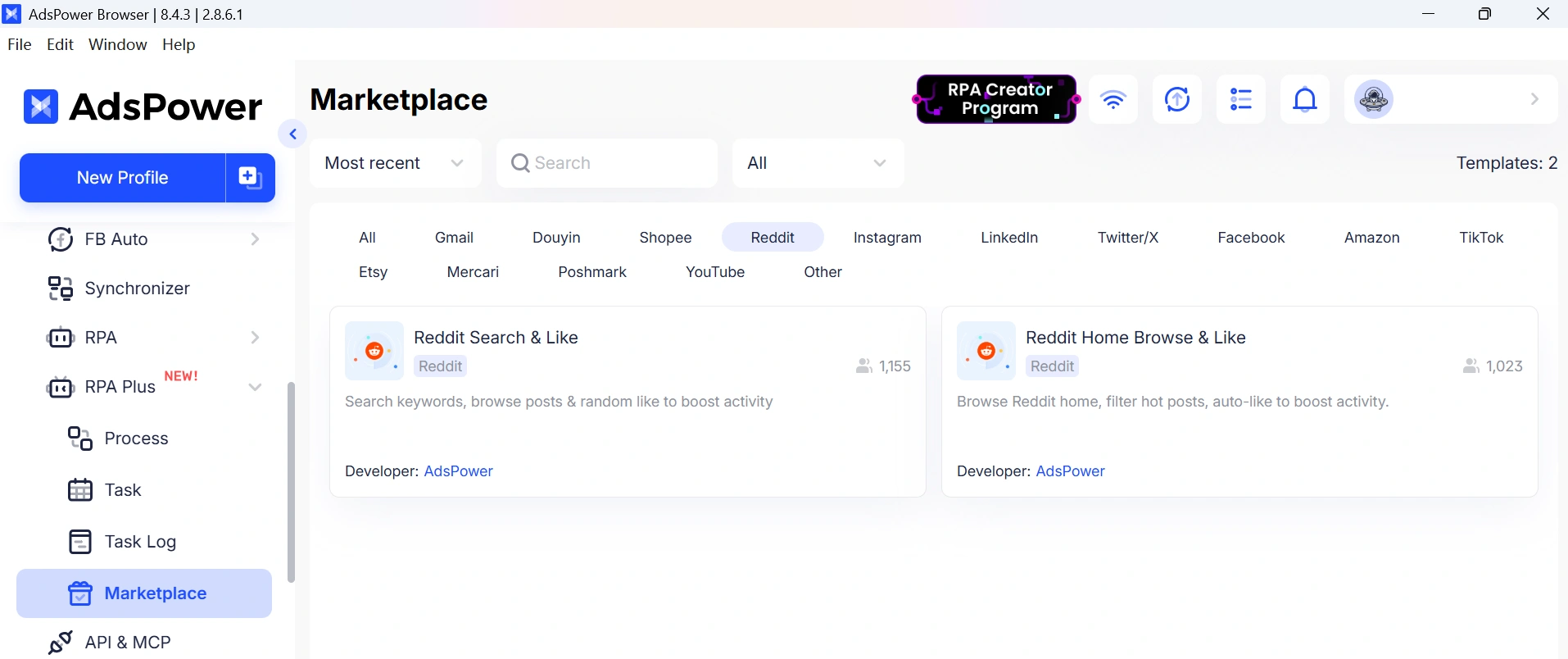Click the sidebar vertical scrollbar
This screenshot has width=1568, height=659.
tap(291, 482)
